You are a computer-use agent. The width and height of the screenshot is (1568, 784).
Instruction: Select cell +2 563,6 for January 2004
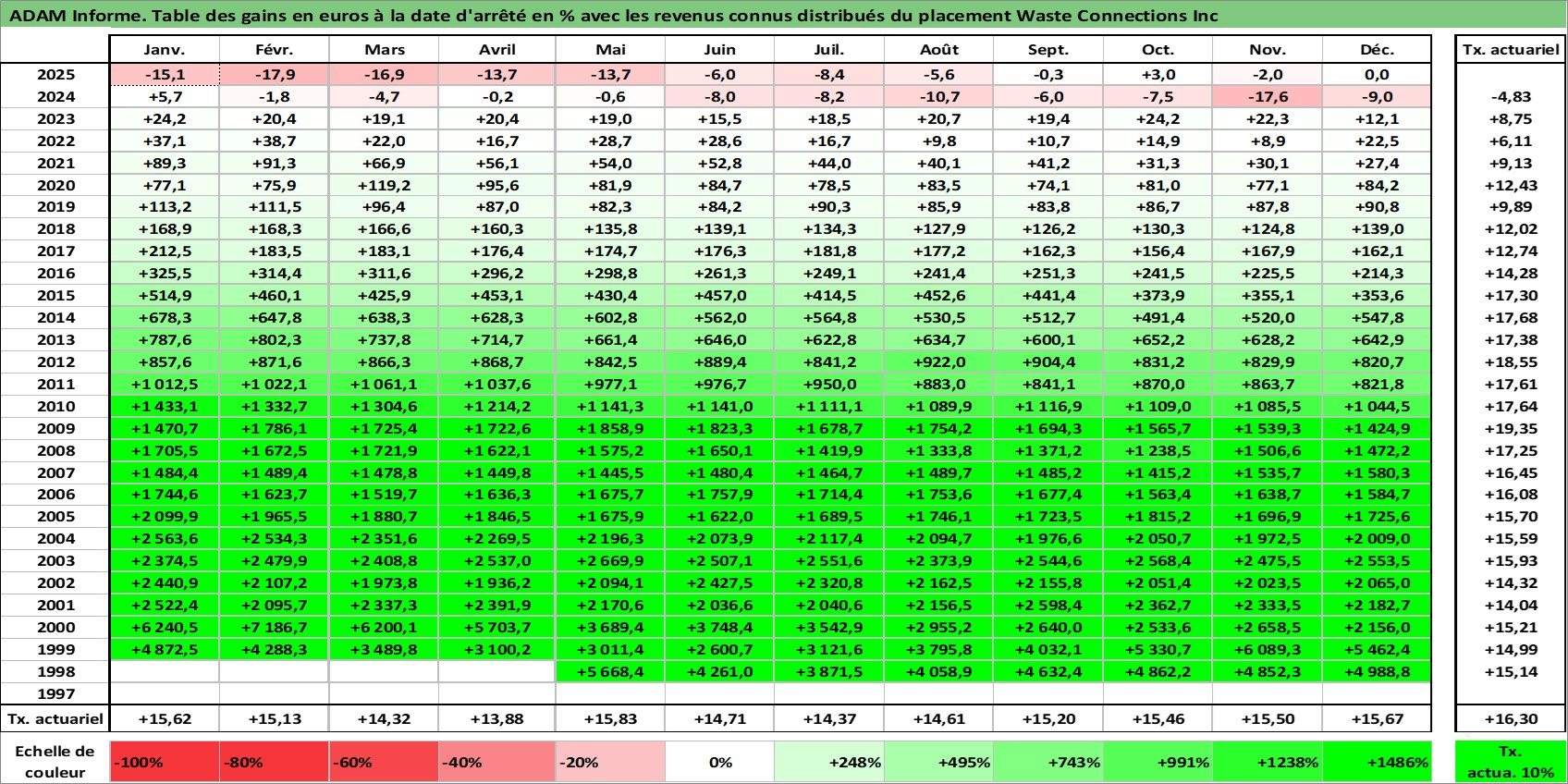pyautogui.click(x=165, y=538)
